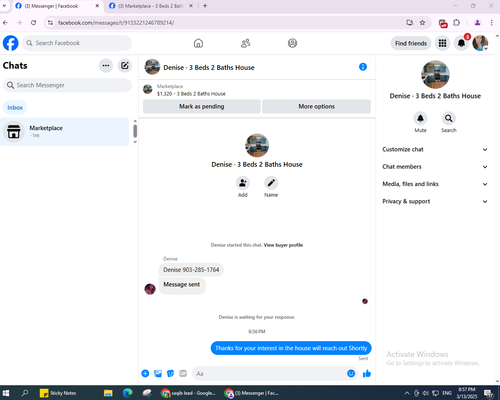This screenshot has height=400, width=500.
Task: Open Microsoft Edge from taskbar
Action: 127,393
